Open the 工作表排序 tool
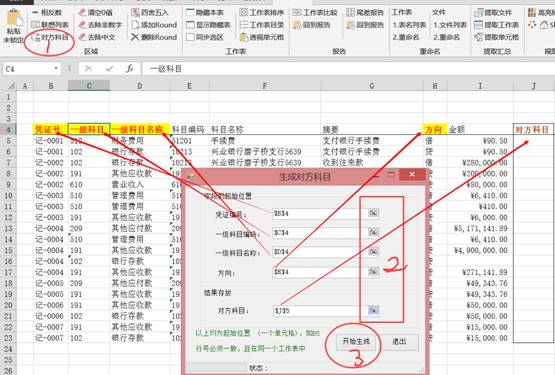The width and height of the screenshot is (555, 375). (x=262, y=13)
